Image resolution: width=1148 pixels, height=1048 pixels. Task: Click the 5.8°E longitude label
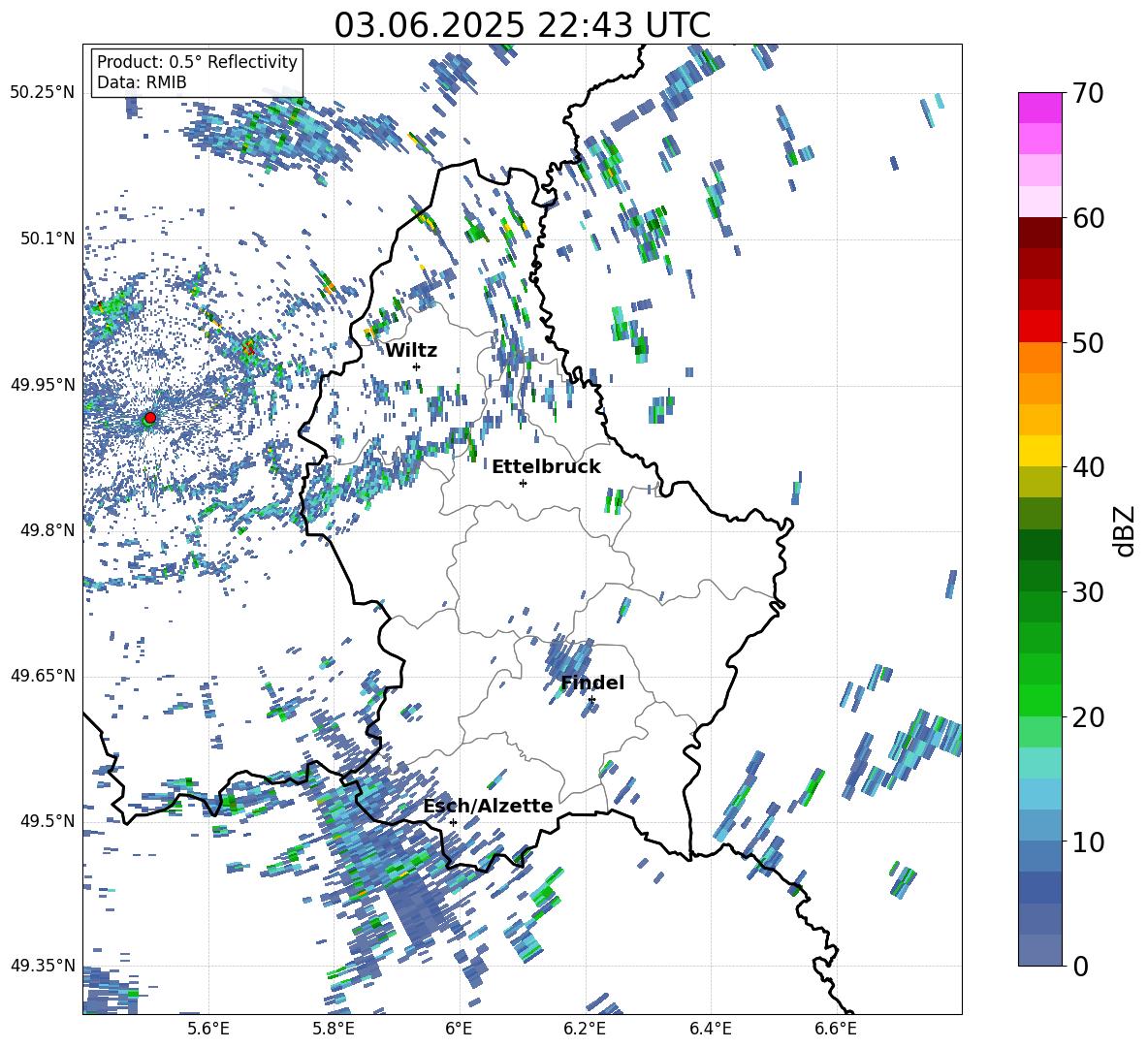click(334, 1029)
